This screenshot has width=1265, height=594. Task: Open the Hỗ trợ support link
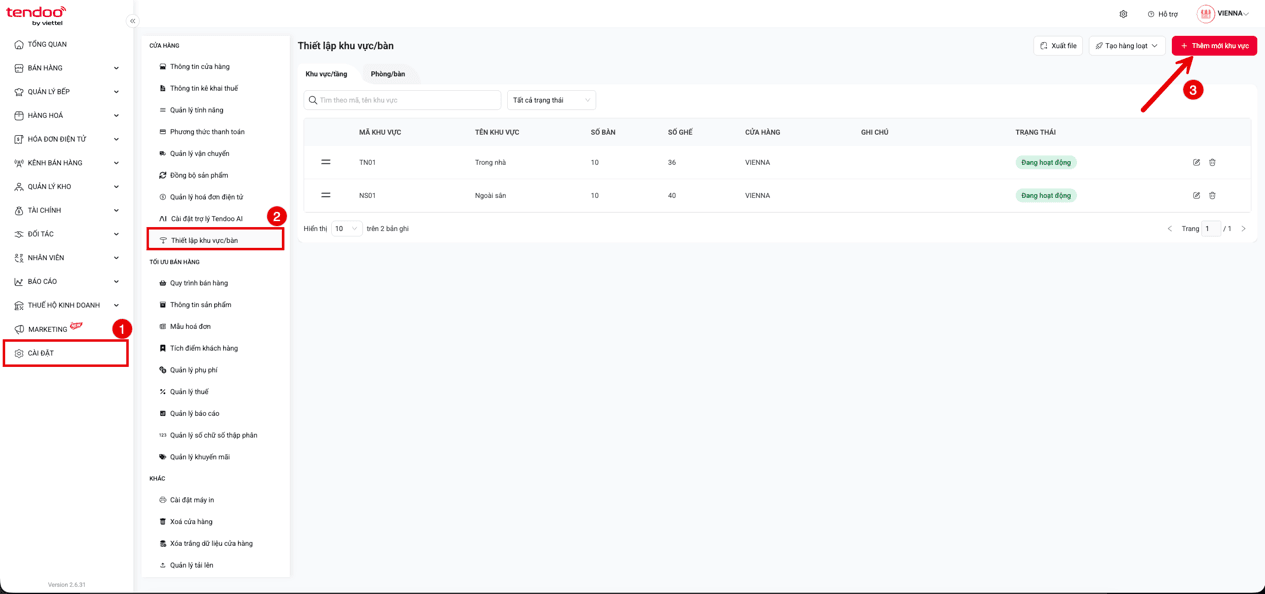click(x=1163, y=14)
